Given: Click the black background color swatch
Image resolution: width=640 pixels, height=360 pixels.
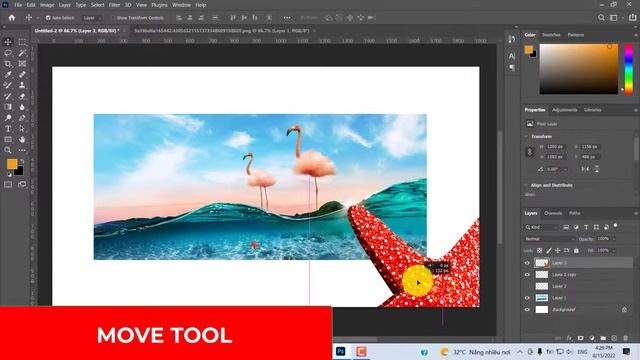Looking at the screenshot, I should coord(19,172).
